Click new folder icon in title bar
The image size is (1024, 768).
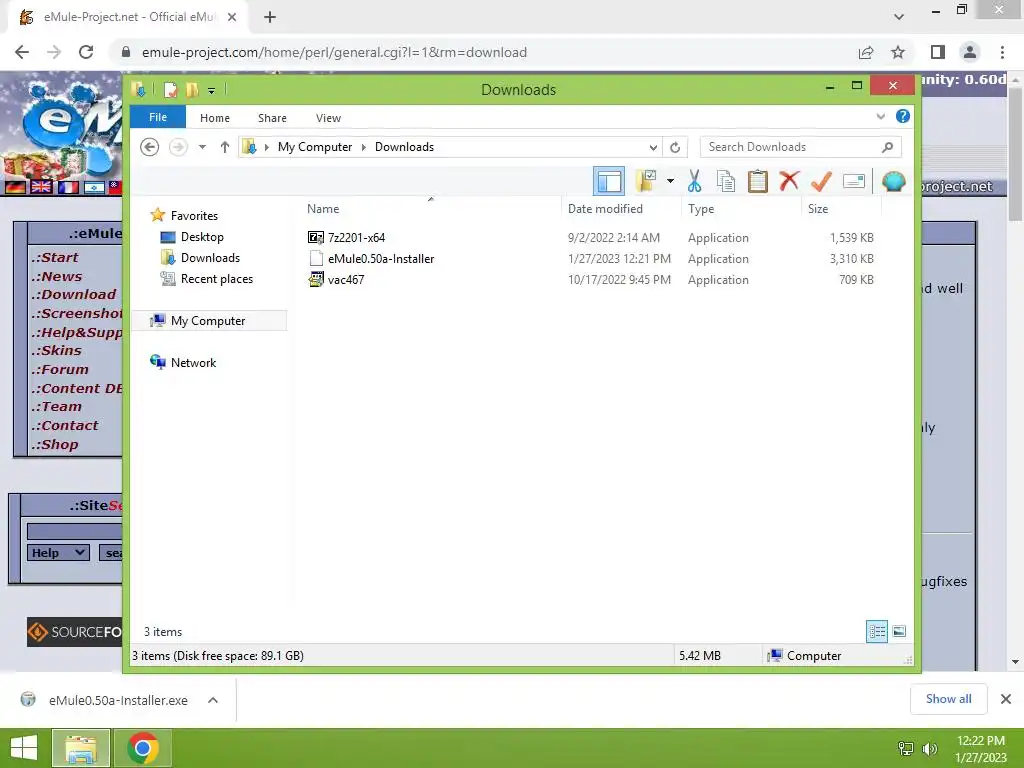pos(192,89)
